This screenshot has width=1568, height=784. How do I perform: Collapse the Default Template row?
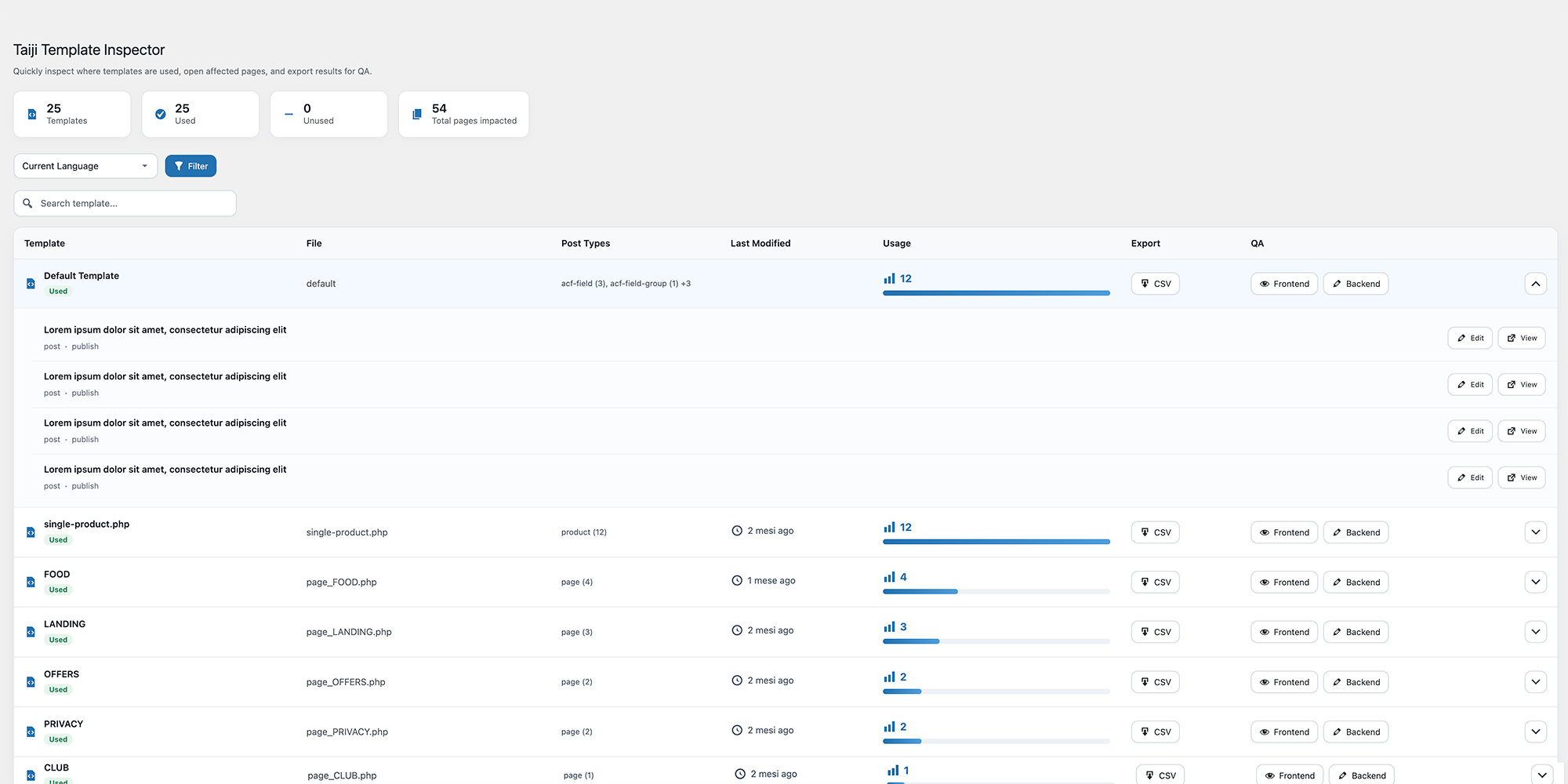point(1535,284)
